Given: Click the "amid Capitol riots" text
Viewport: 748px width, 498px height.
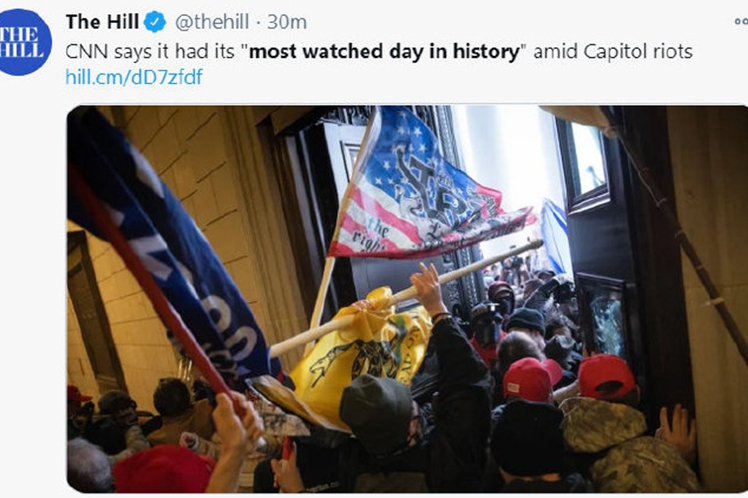Looking at the screenshot, I should coord(613,52).
